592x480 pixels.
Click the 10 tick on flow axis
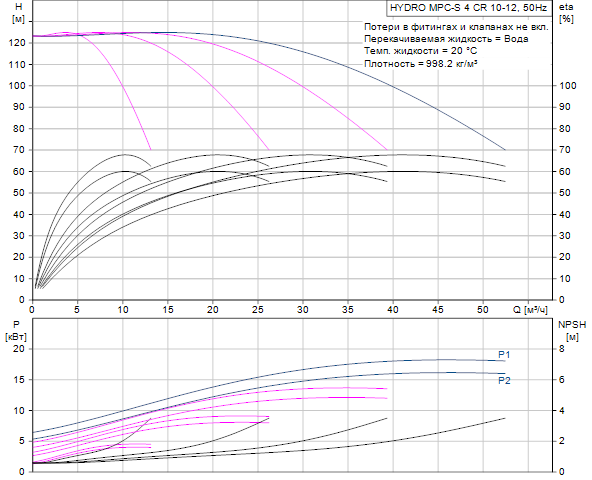click(x=123, y=310)
